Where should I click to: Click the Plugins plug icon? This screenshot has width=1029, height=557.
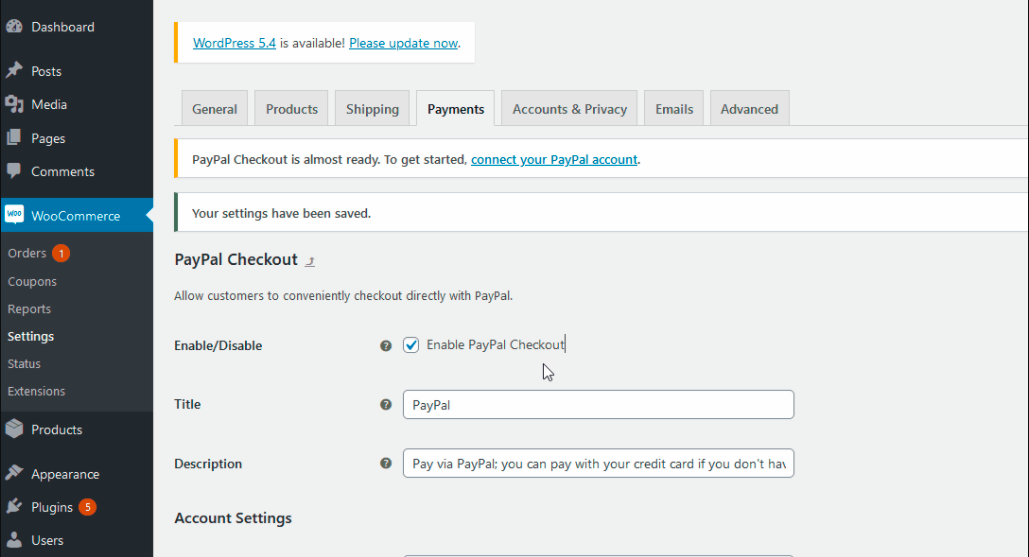(x=14, y=507)
